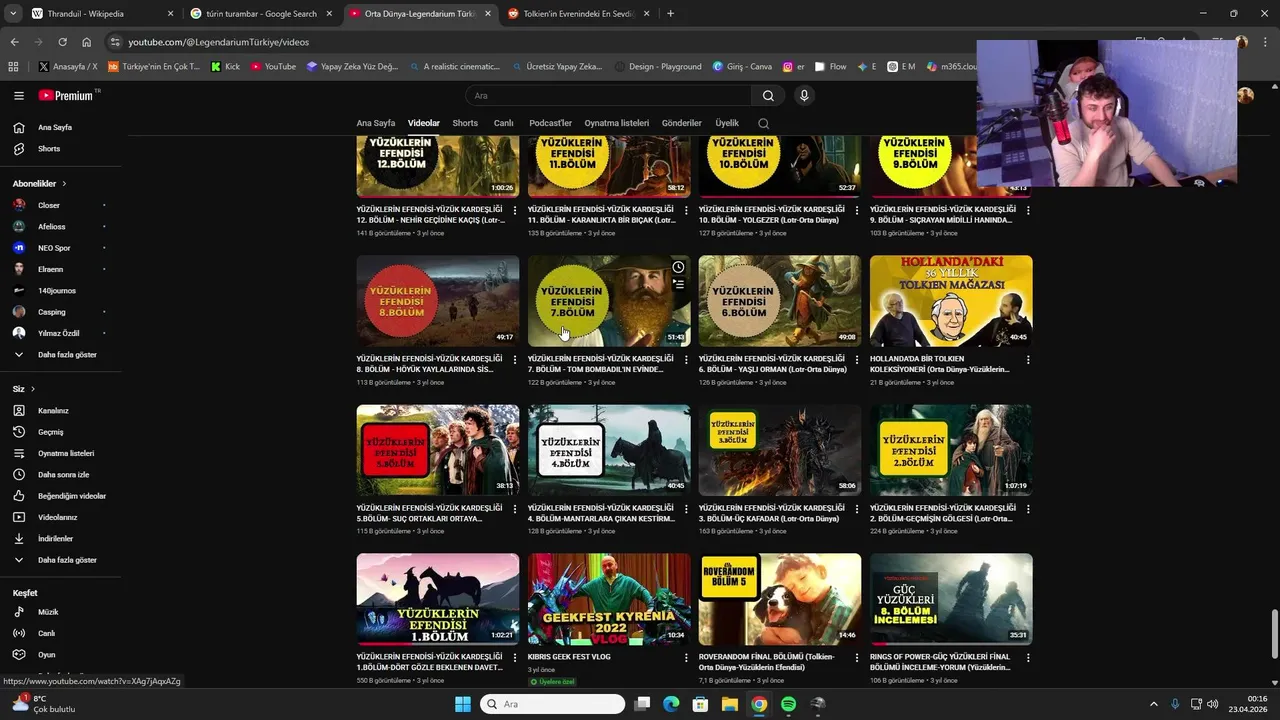Switch to the Üyelik channel tab

pos(727,123)
